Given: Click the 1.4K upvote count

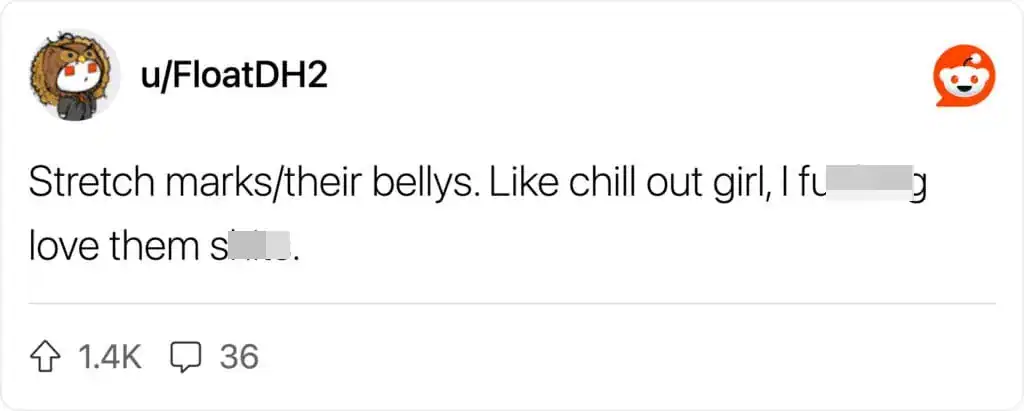Looking at the screenshot, I should point(110,356).
